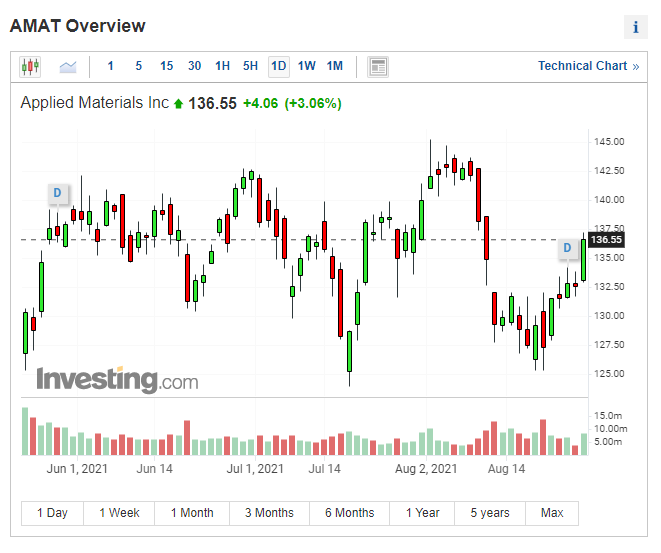
Task: Click the AMAT Overview heading
Action: pyautogui.click(x=78, y=26)
